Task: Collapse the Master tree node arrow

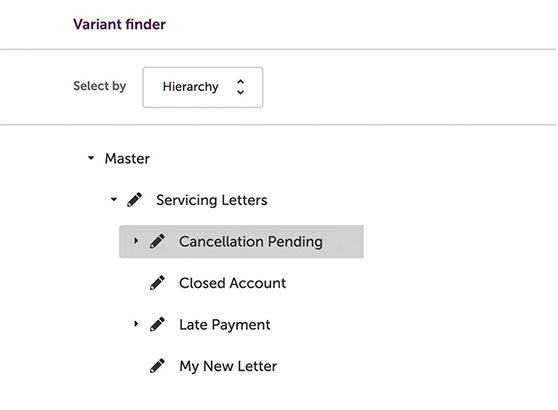Action: click(x=91, y=158)
